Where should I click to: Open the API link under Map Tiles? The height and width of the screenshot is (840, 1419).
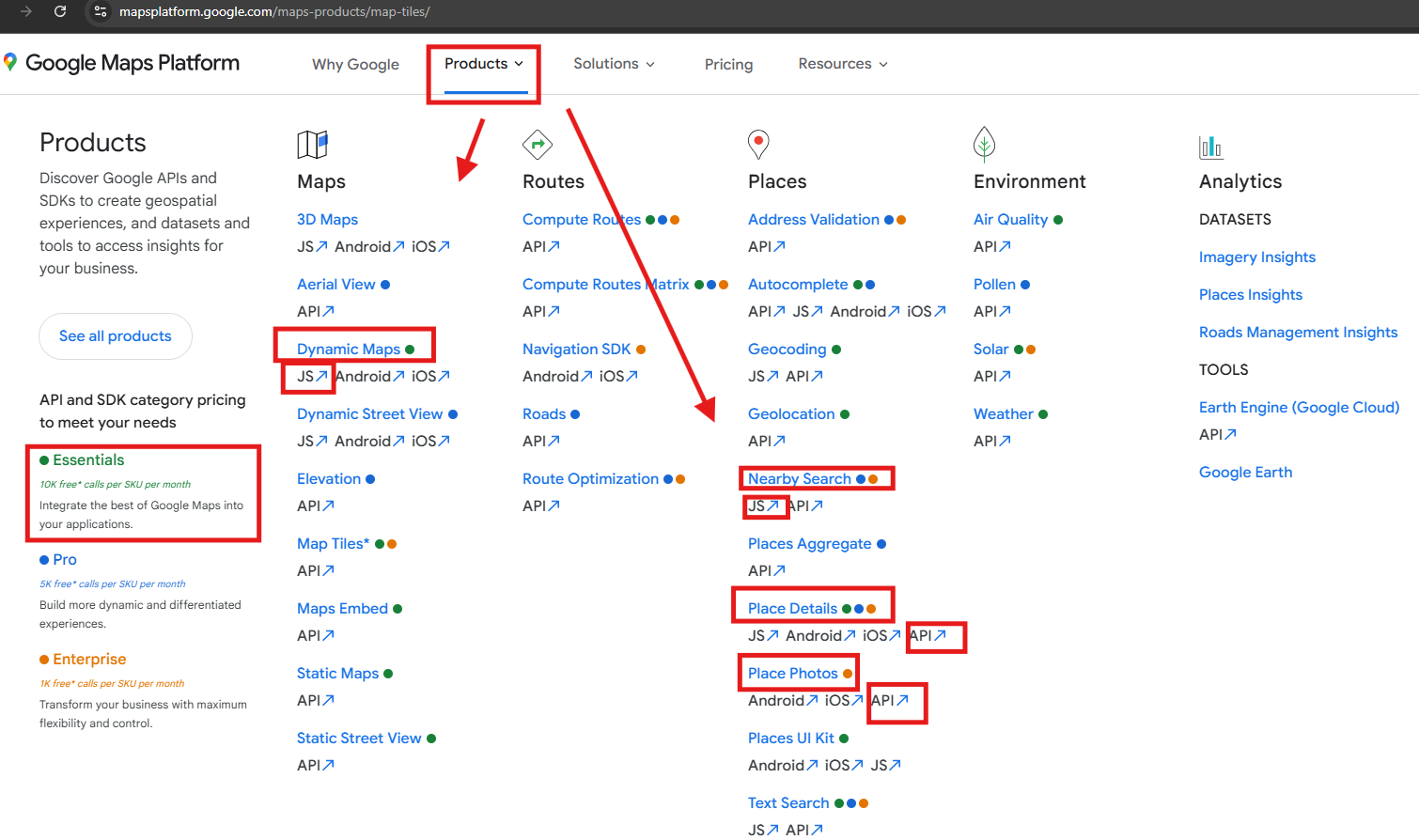(x=316, y=570)
